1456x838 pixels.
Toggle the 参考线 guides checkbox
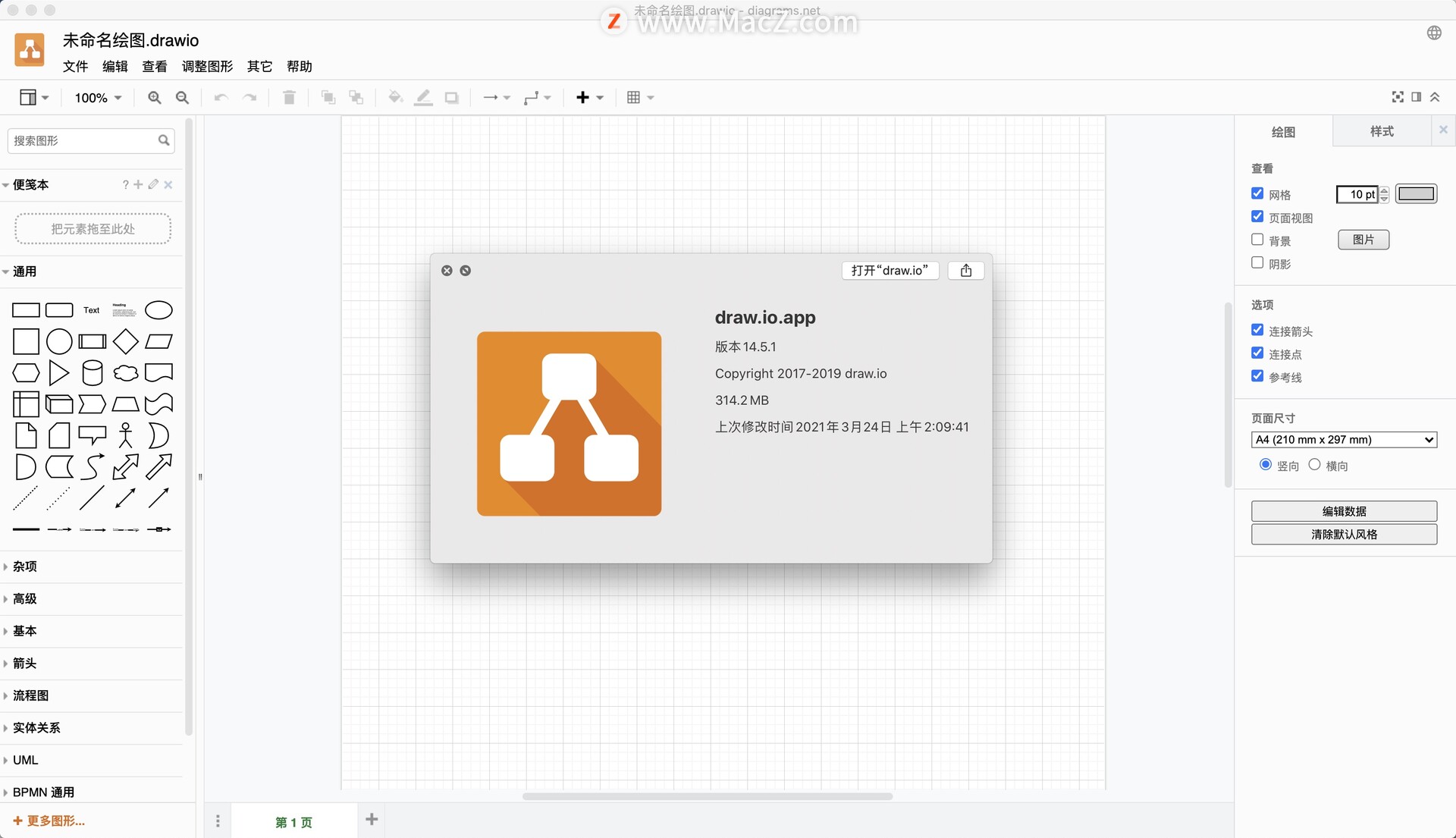point(1257,376)
